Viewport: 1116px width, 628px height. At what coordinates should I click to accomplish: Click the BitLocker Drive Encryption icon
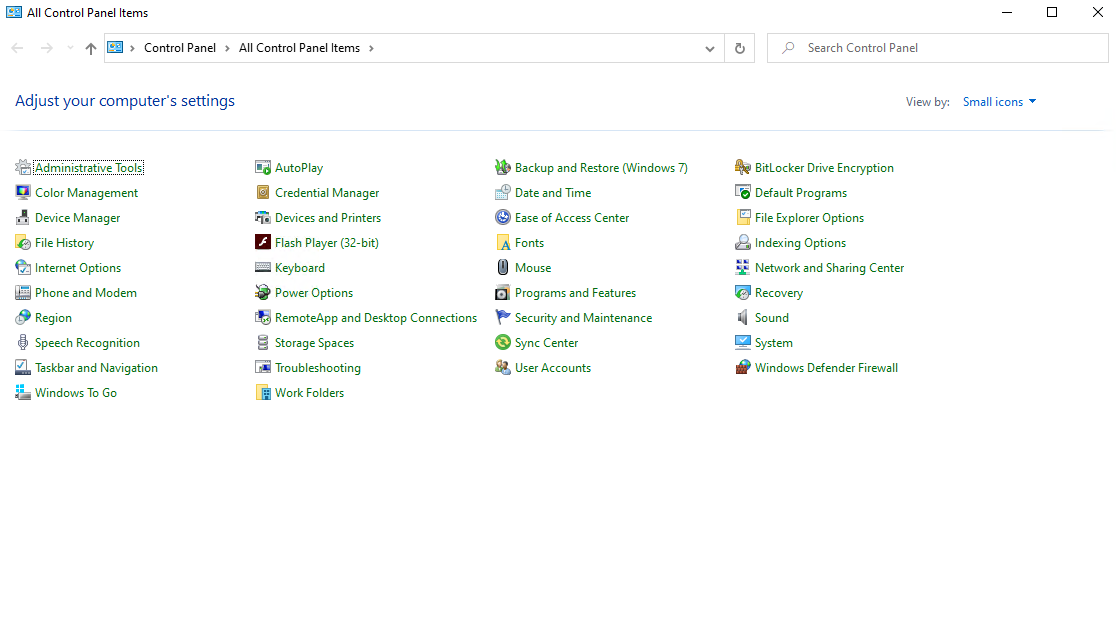click(743, 168)
